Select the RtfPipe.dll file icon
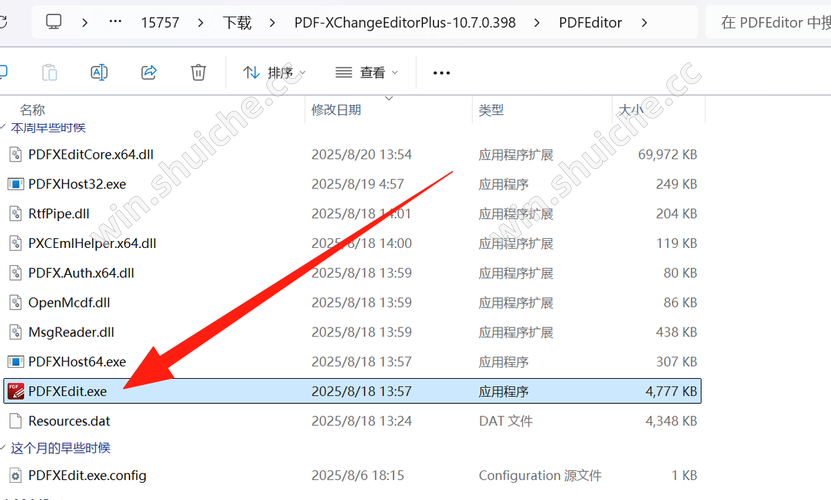Screen dimensions: 831x500 coord(16,214)
